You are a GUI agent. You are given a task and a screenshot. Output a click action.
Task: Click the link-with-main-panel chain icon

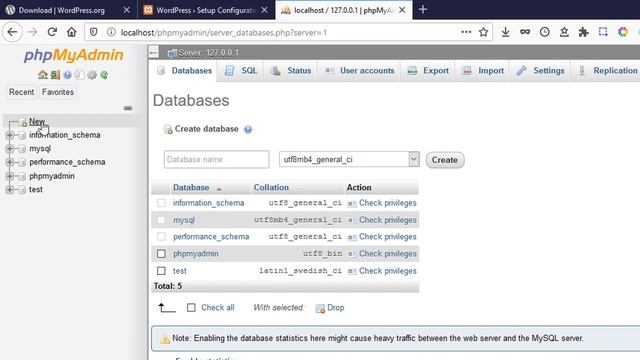(x=128, y=108)
